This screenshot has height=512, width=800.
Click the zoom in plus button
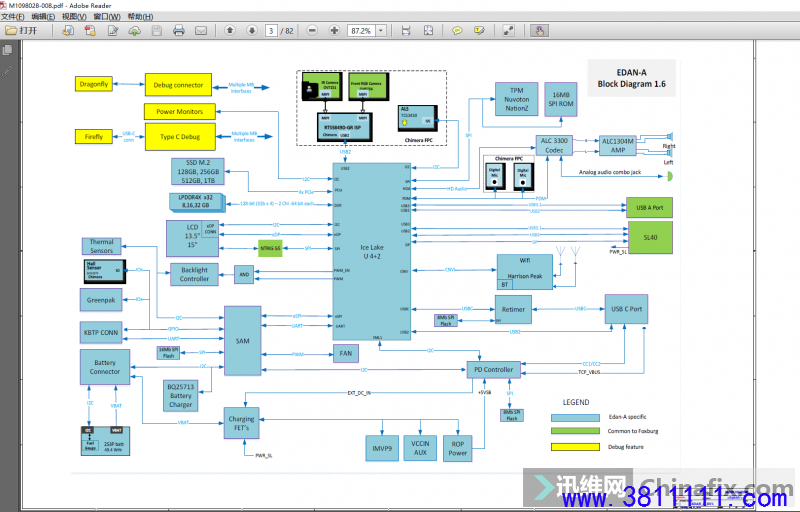click(334, 31)
